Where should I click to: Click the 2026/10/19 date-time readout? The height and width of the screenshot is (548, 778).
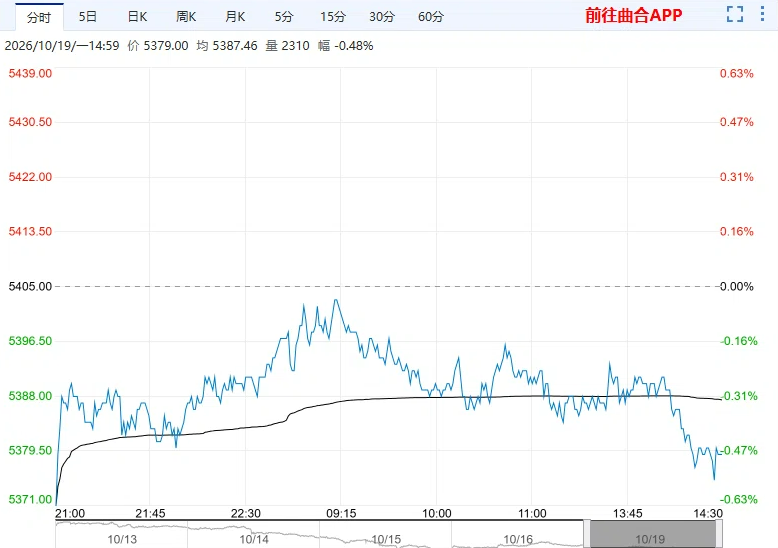pos(62,46)
